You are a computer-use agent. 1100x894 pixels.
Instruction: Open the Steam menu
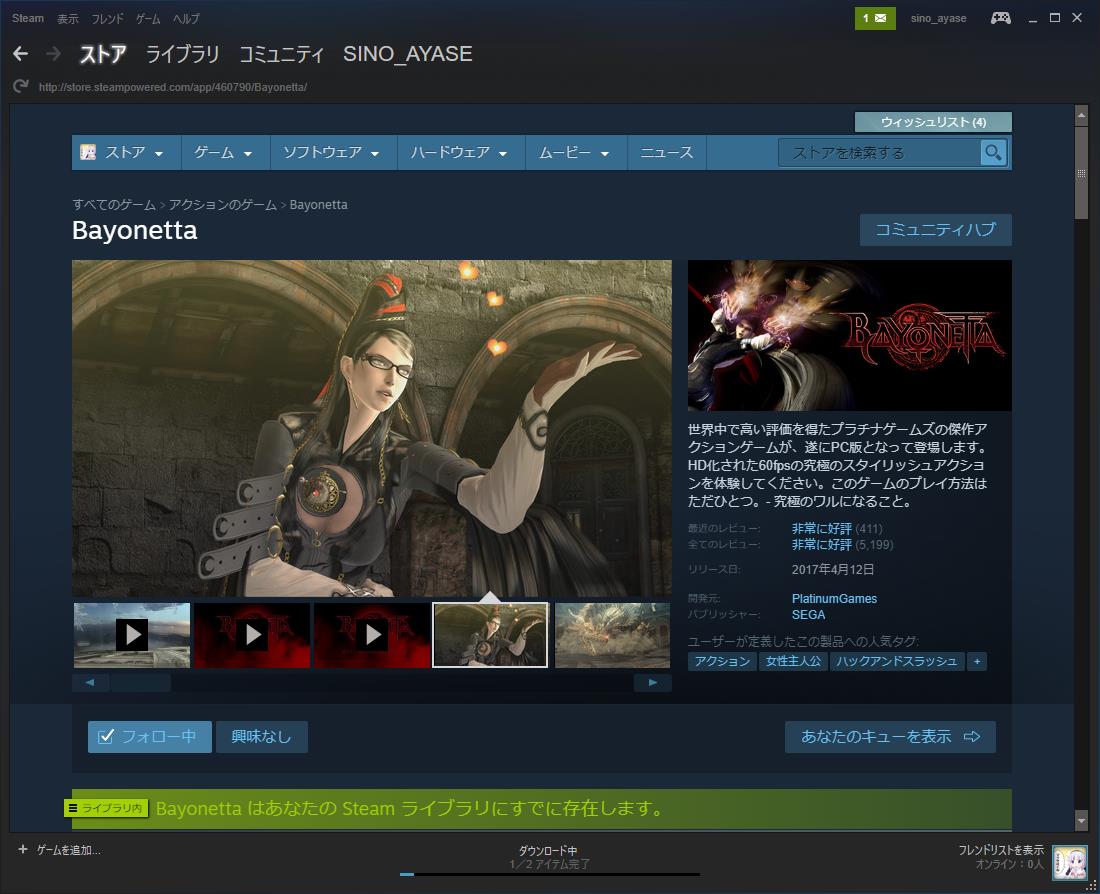27,18
